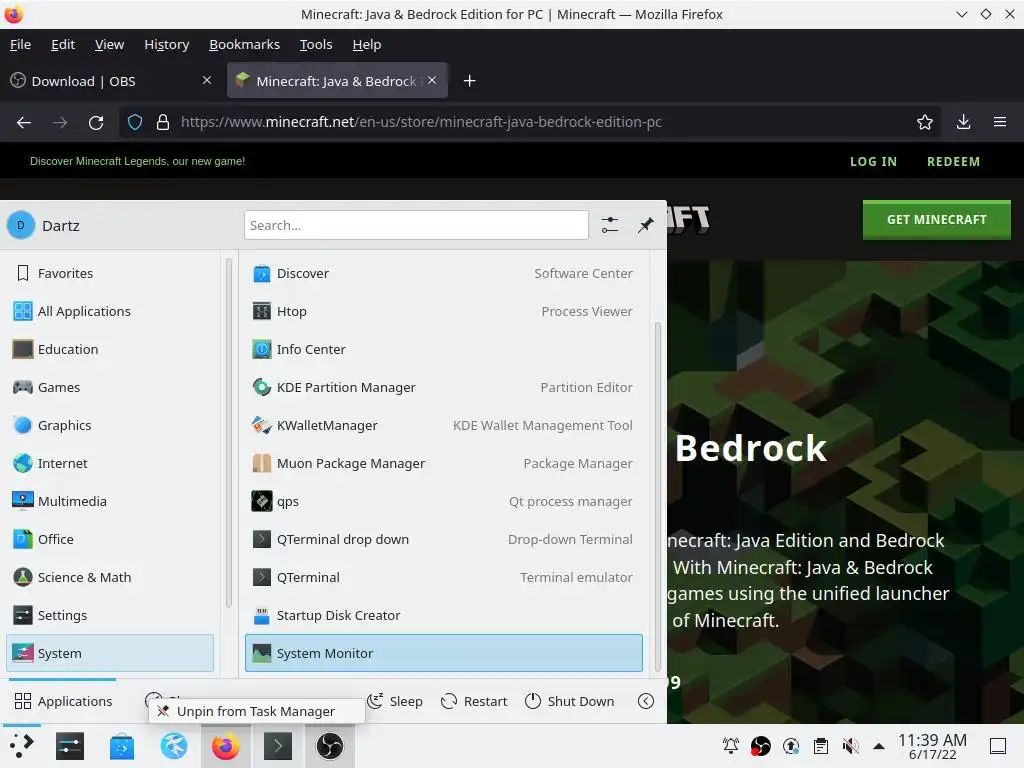Open History menu in Firefox
The image size is (1024, 768).
[167, 44]
